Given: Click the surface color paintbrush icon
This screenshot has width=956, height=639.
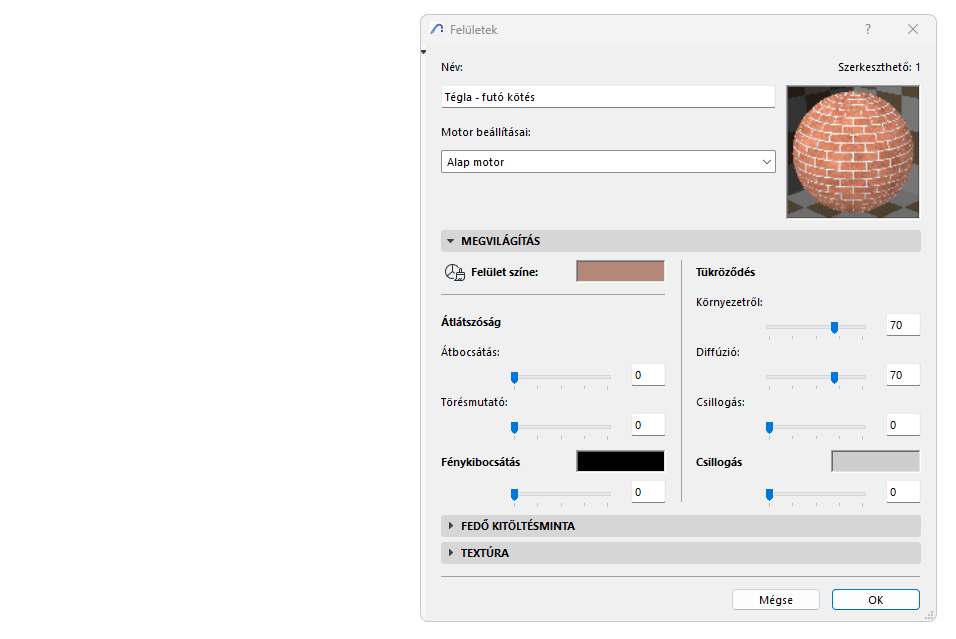Looking at the screenshot, I should pos(453,271).
